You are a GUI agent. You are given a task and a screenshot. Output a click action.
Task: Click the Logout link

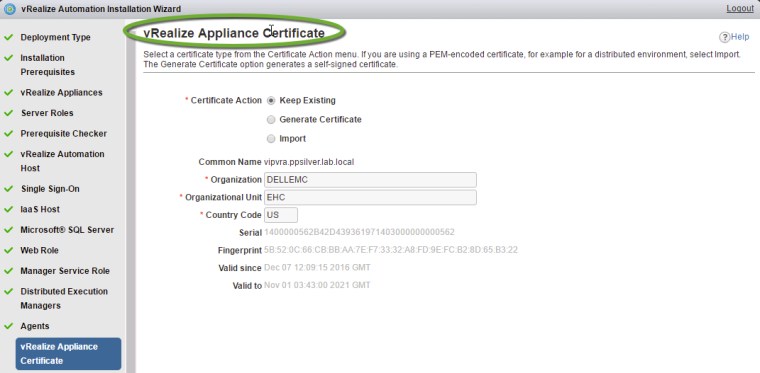tap(740, 9)
